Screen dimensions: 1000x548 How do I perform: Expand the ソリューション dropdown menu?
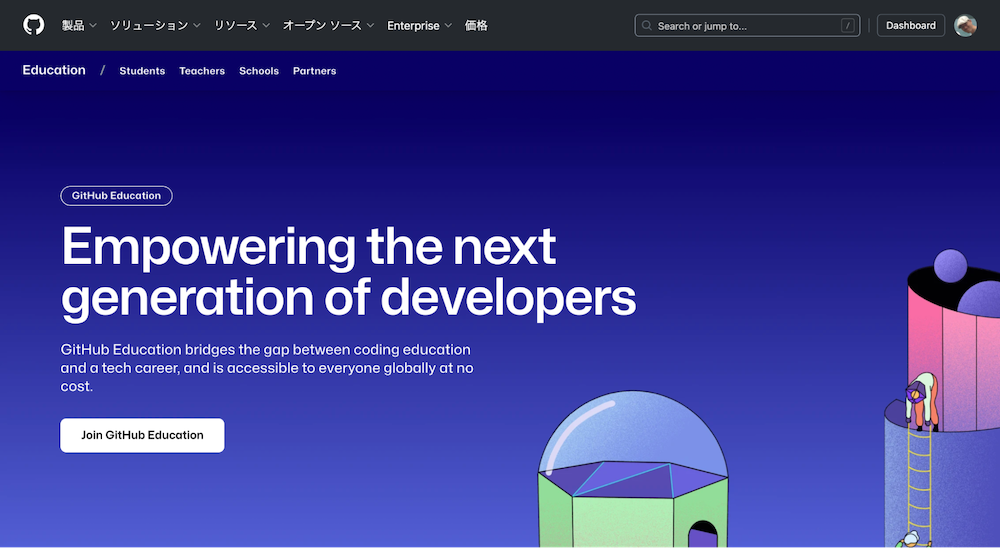pos(155,26)
